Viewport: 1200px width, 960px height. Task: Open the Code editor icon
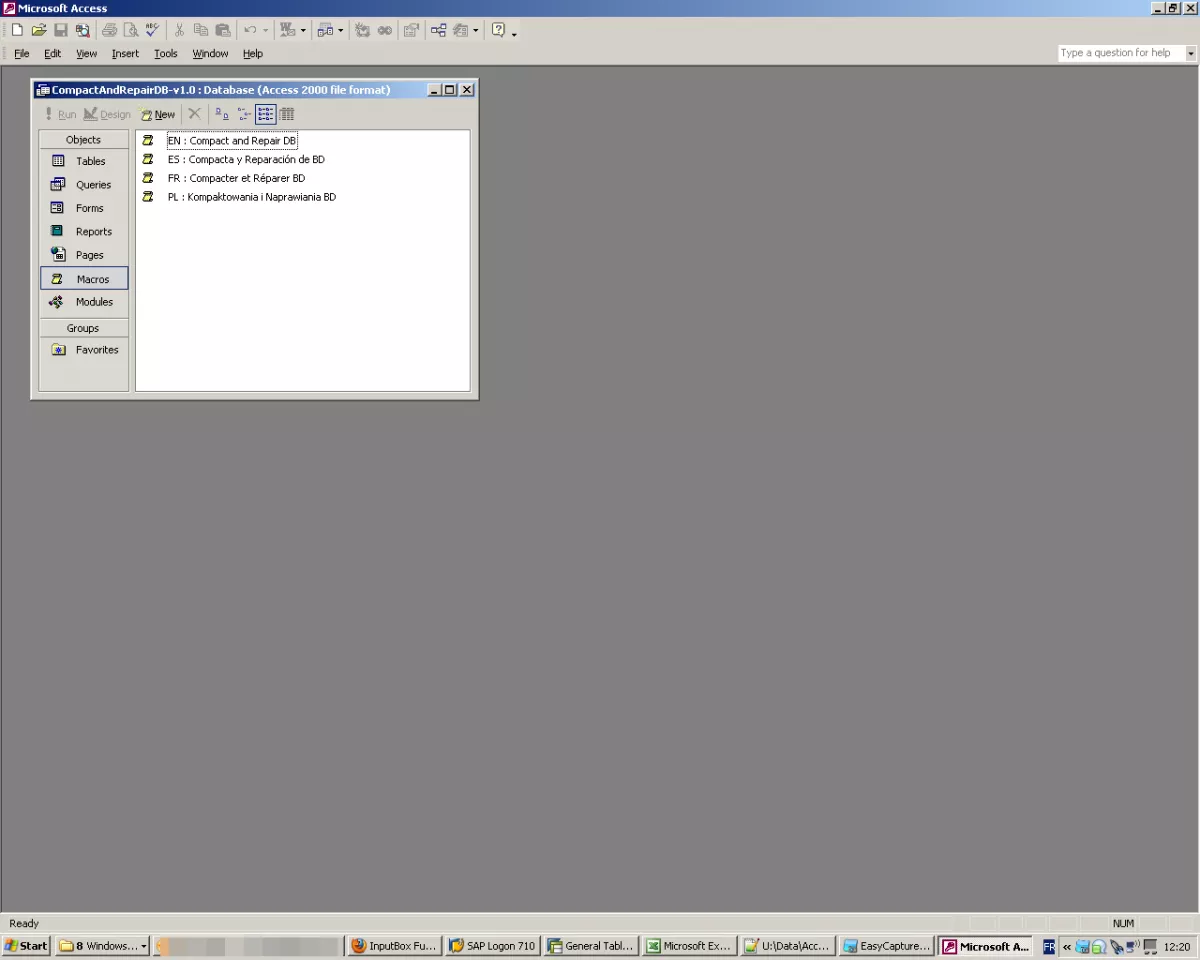(363, 30)
